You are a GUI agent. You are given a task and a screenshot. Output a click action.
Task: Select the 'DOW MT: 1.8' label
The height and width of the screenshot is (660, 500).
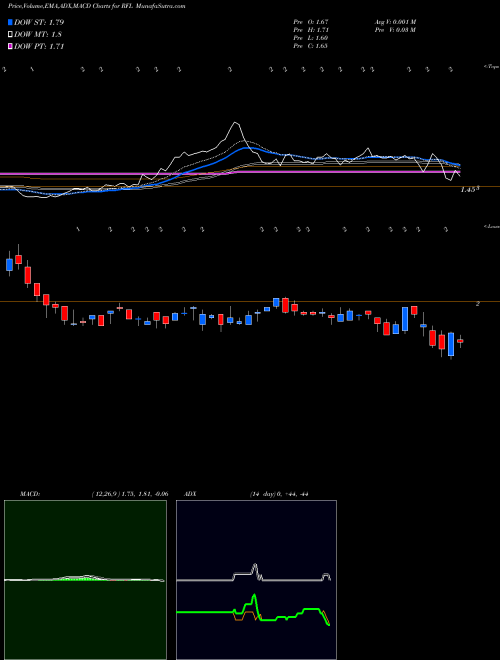click(37, 35)
